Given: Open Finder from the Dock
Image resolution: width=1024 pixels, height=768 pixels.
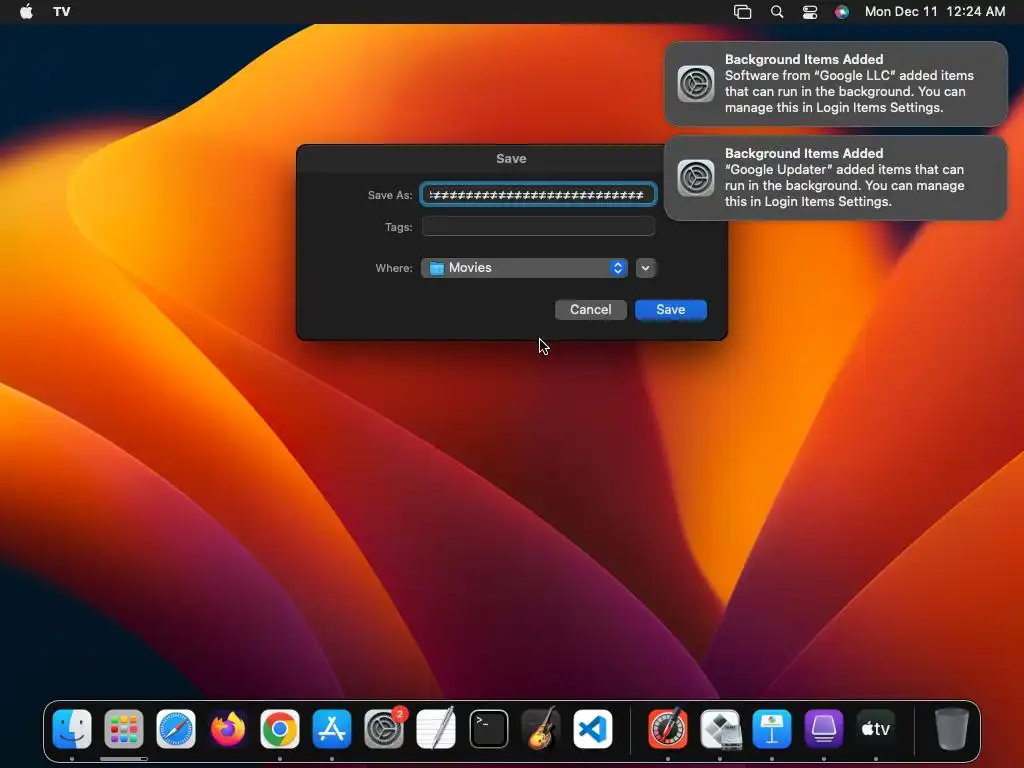Looking at the screenshot, I should tap(72, 729).
